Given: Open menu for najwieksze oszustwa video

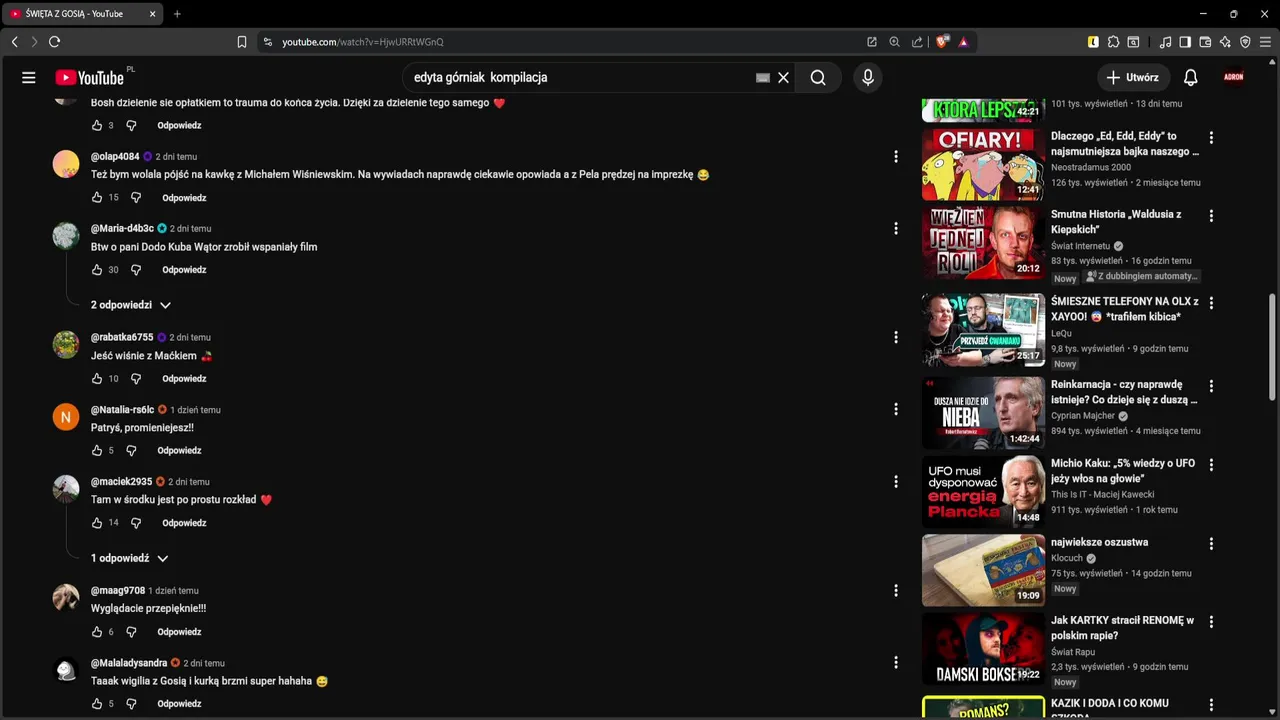Looking at the screenshot, I should (x=1211, y=544).
